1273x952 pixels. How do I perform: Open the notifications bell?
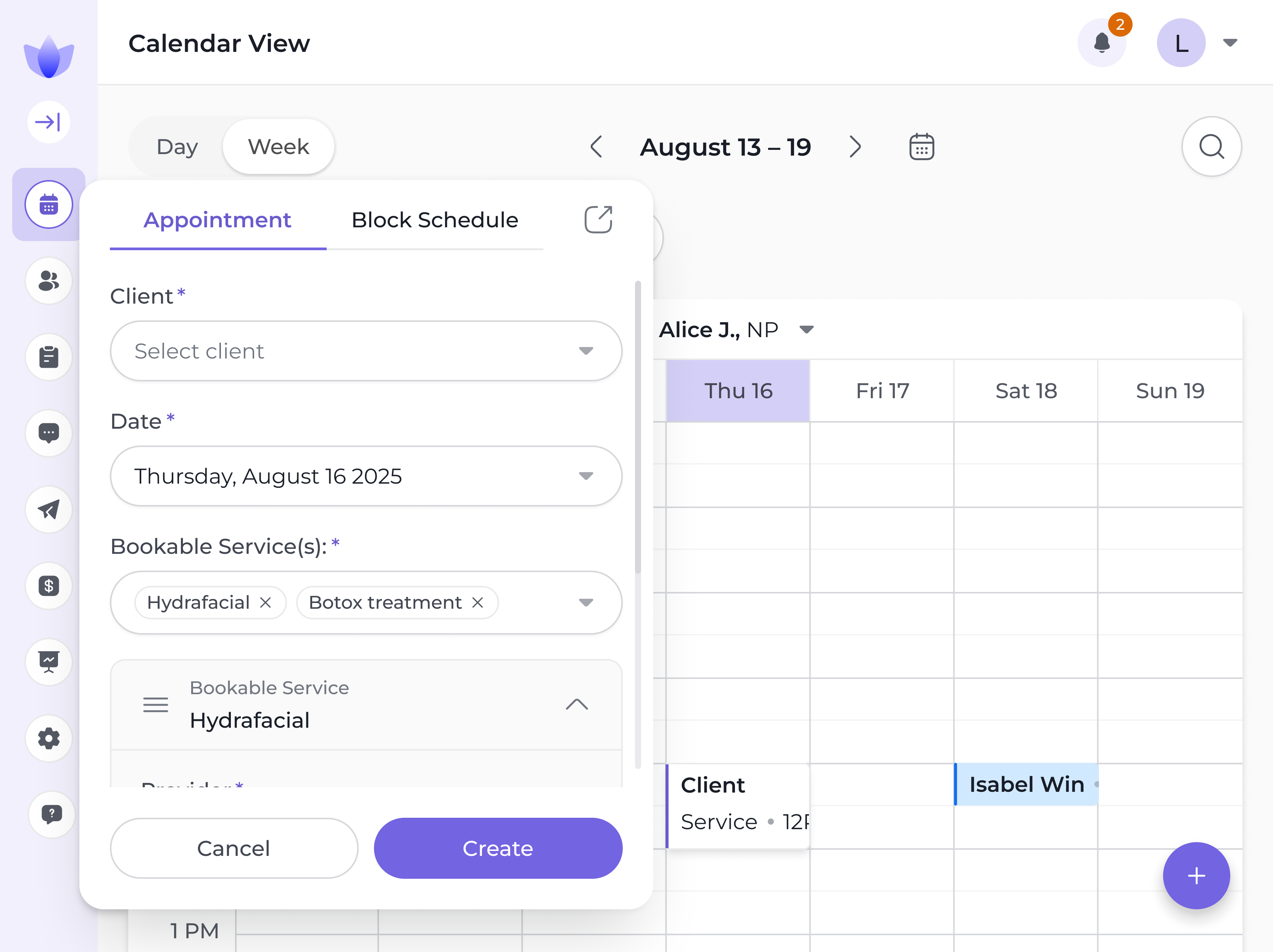[1102, 43]
